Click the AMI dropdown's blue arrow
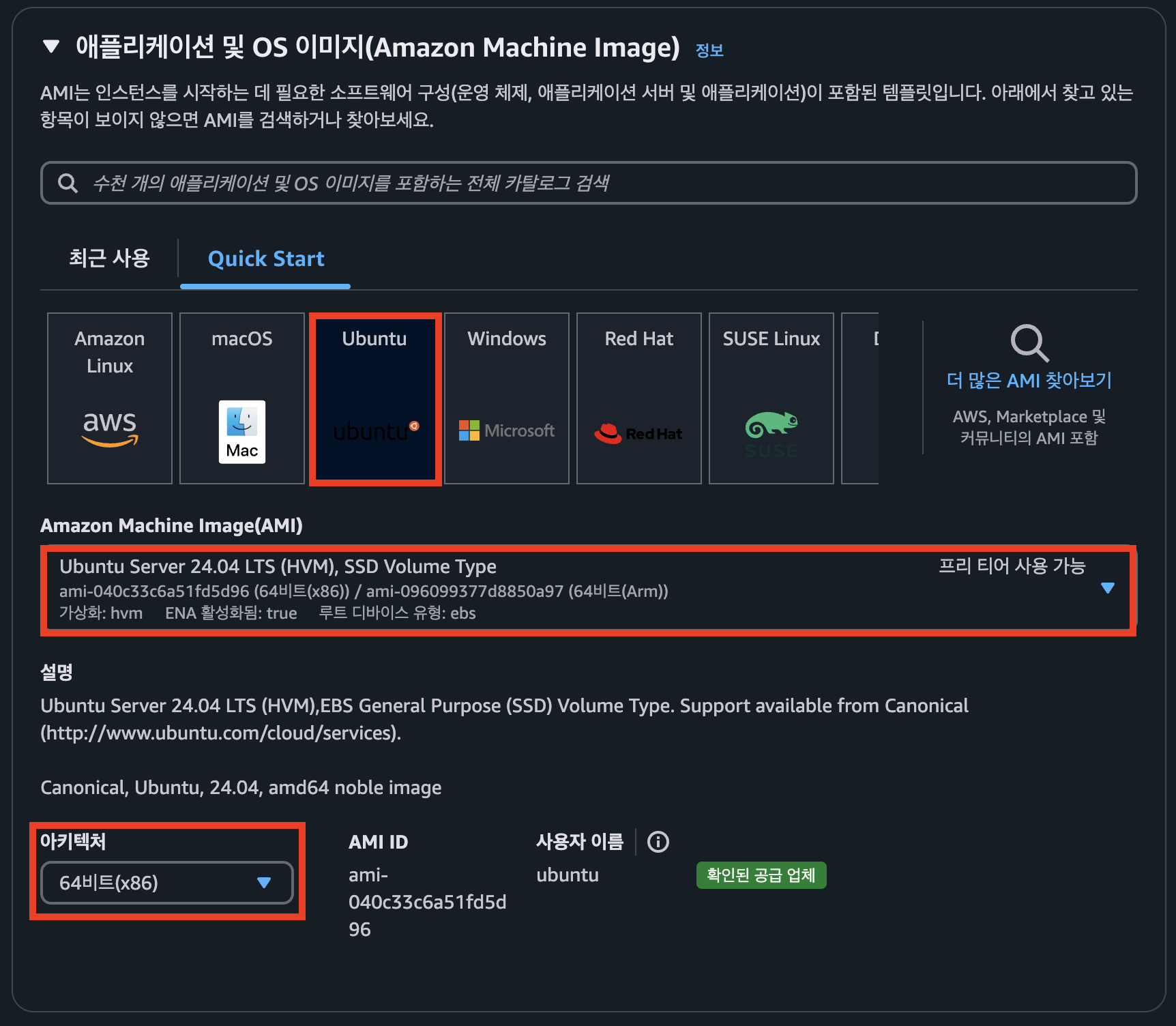The image size is (1176, 1026). 1108,588
